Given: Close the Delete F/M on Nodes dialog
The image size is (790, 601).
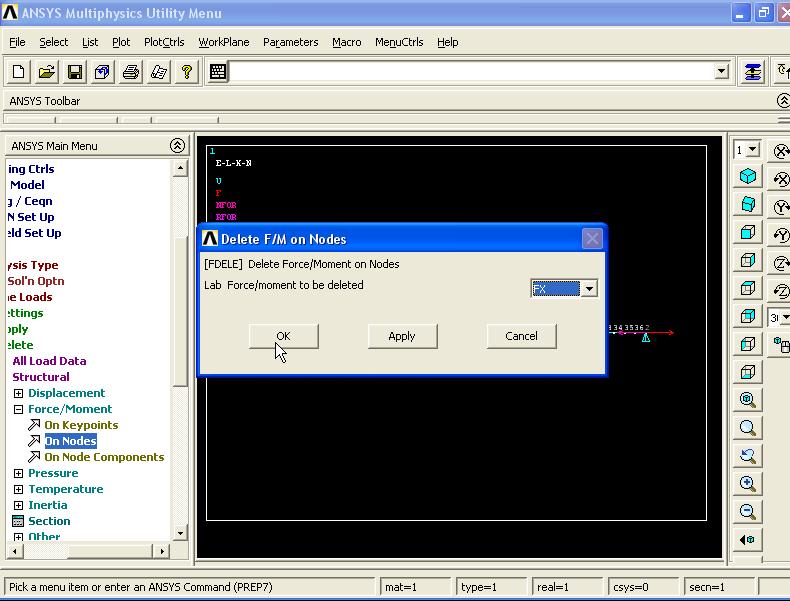Looking at the screenshot, I should [592, 238].
